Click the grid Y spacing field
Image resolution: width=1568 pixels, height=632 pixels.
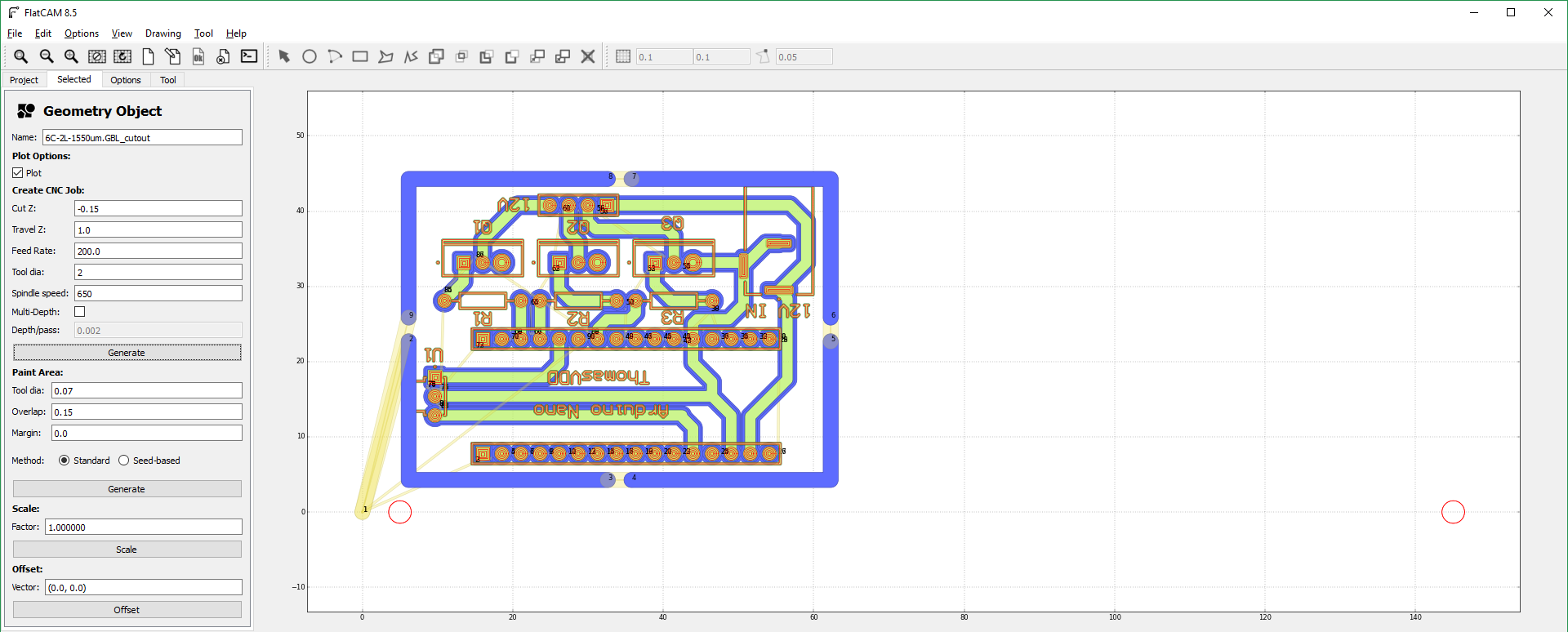pos(722,57)
